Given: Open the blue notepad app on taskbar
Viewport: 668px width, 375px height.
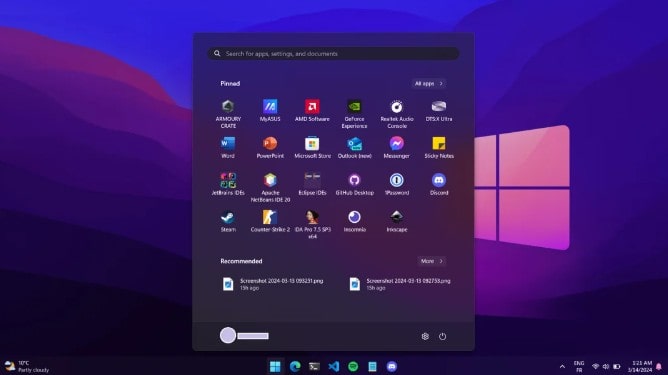Looking at the screenshot, I should [x=372, y=366].
